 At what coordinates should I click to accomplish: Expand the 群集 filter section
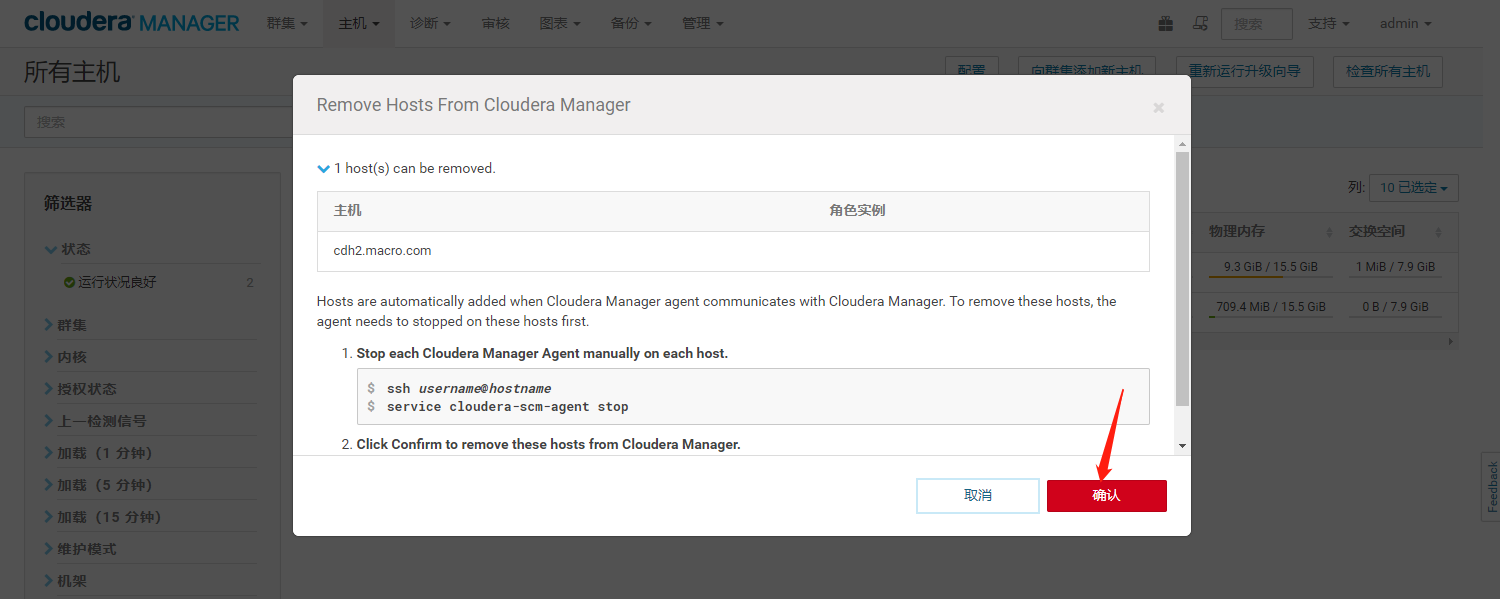pos(66,325)
